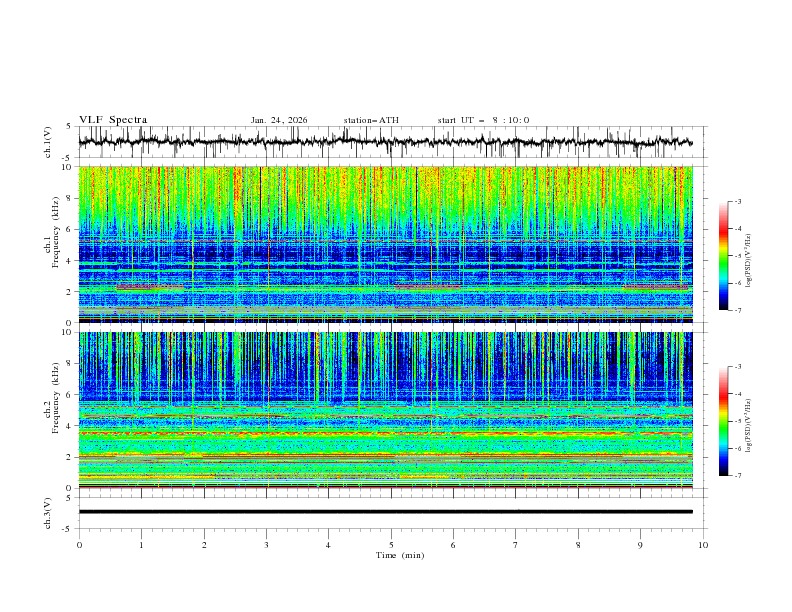Click the upper color bar's "log(PSD)(V²/Hz)" label
The image size is (792, 612).
tap(748, 261)
